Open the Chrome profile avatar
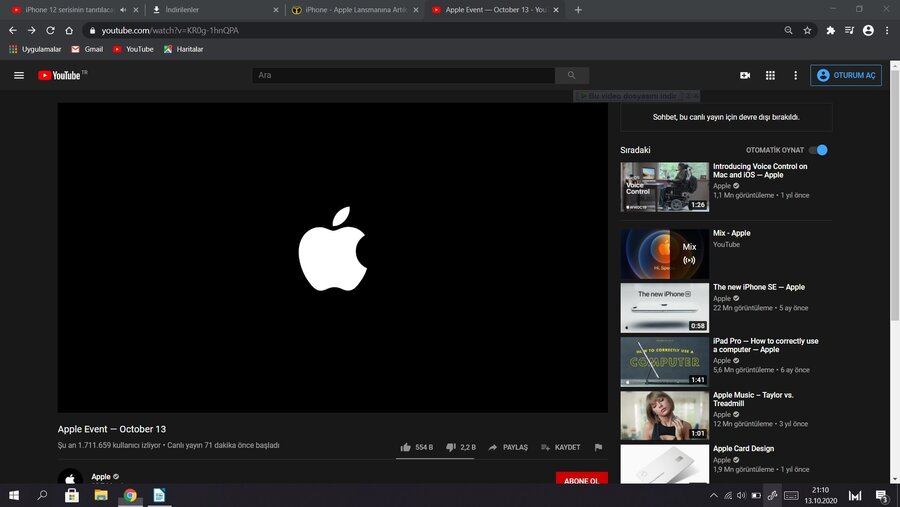 (x=868, y=30)
